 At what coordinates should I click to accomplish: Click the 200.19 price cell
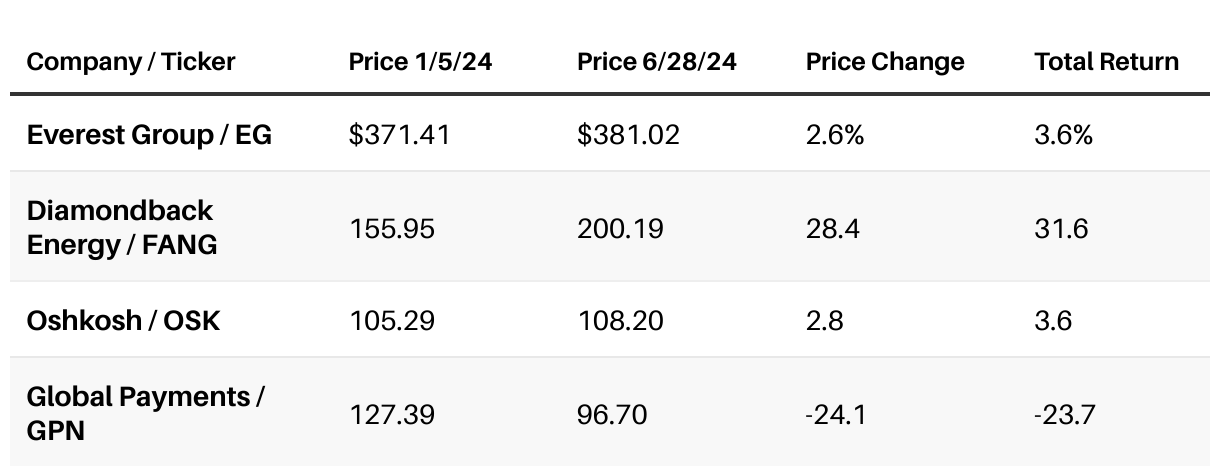[621, 228]
